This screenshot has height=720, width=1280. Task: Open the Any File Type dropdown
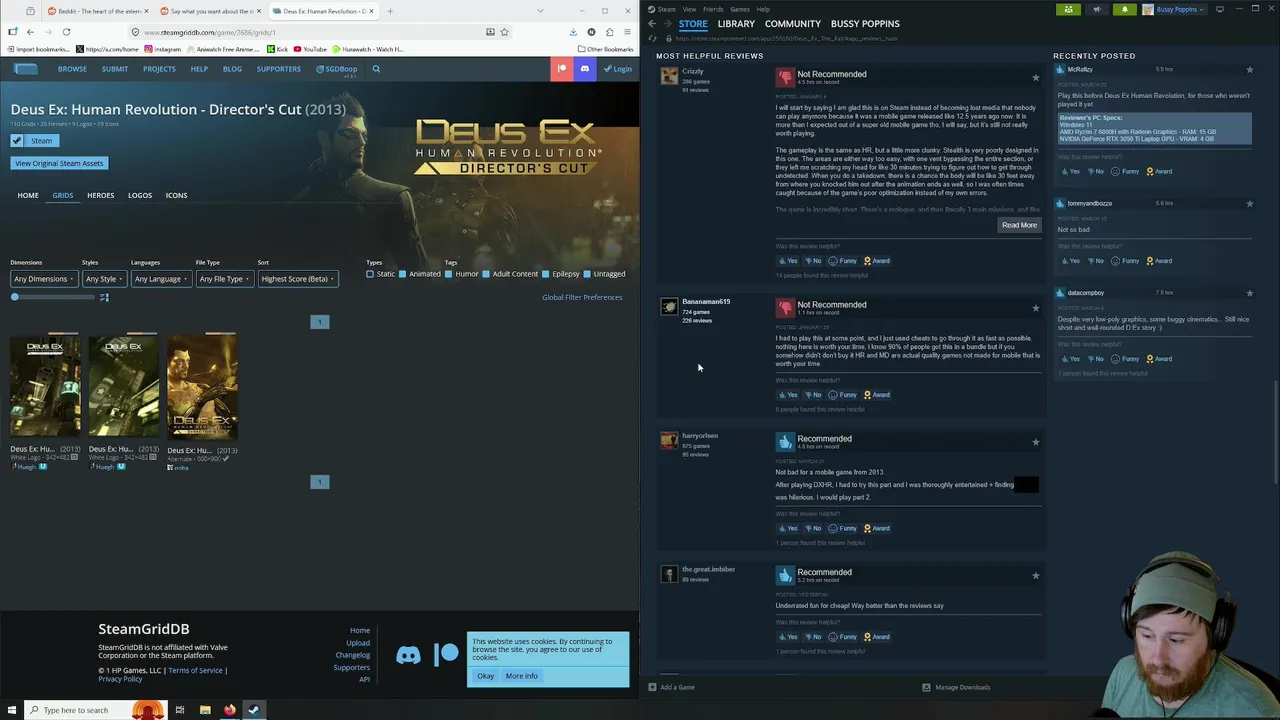224,279
